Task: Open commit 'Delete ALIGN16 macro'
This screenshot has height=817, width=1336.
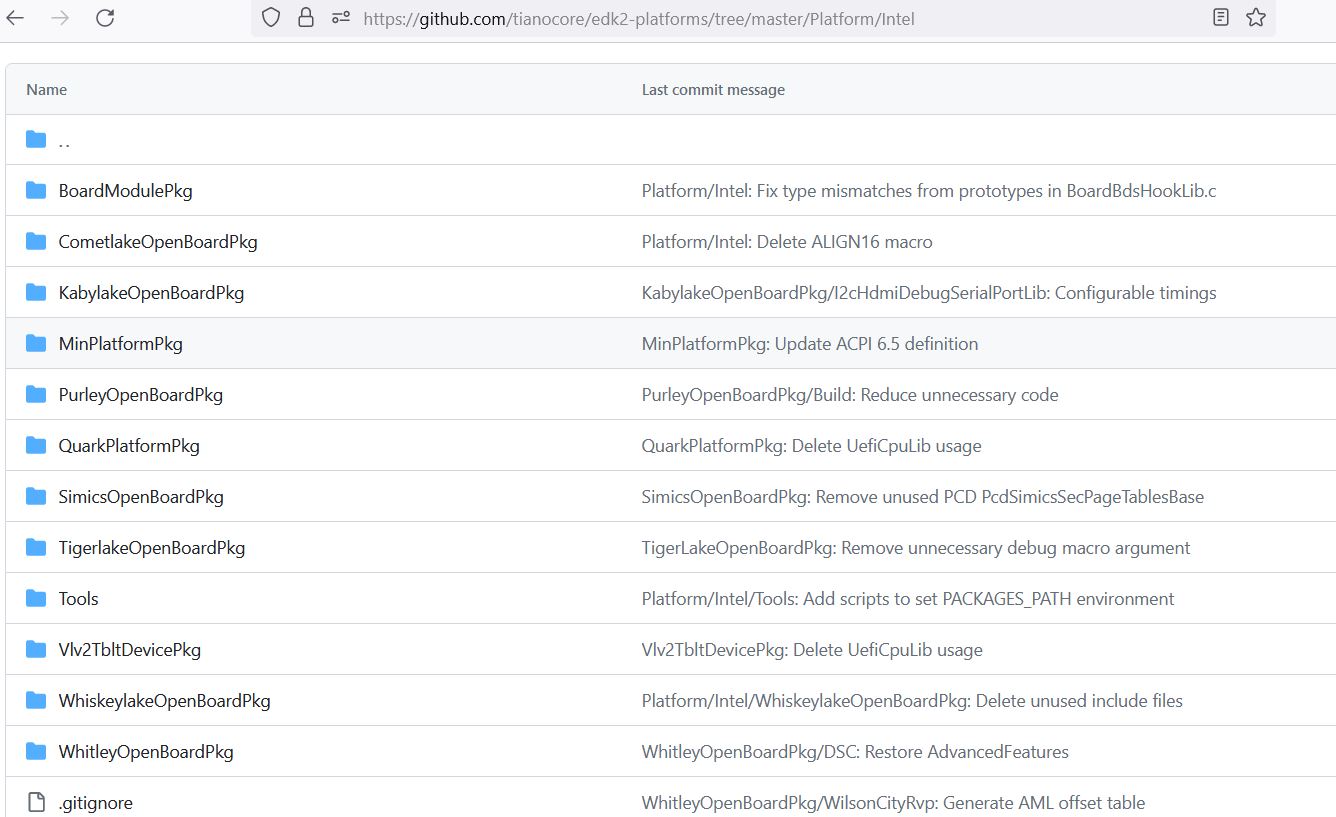Action: click(787, 241)
